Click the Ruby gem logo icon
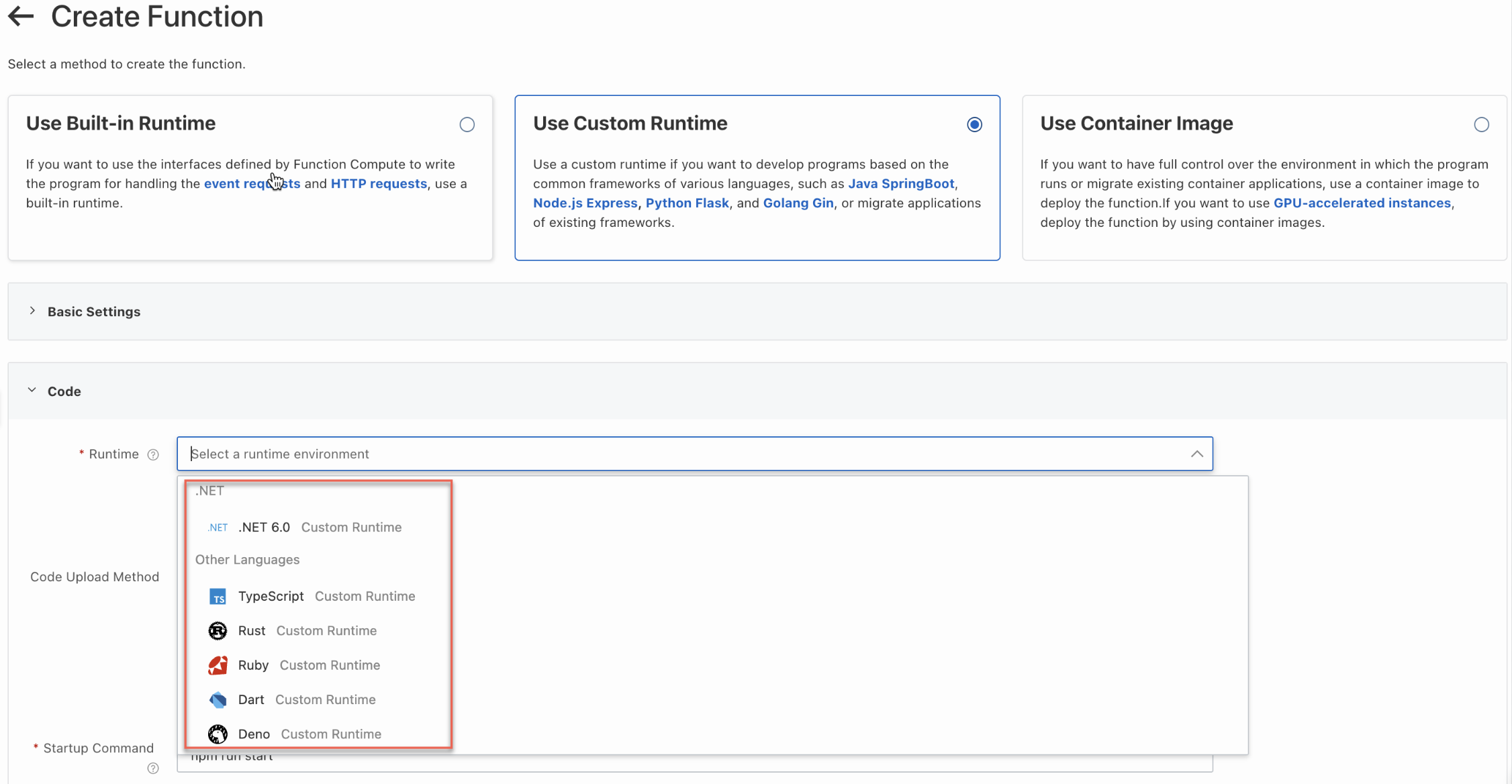The width and height of the screenshot is (1512, 784). (x=218, y=665)
